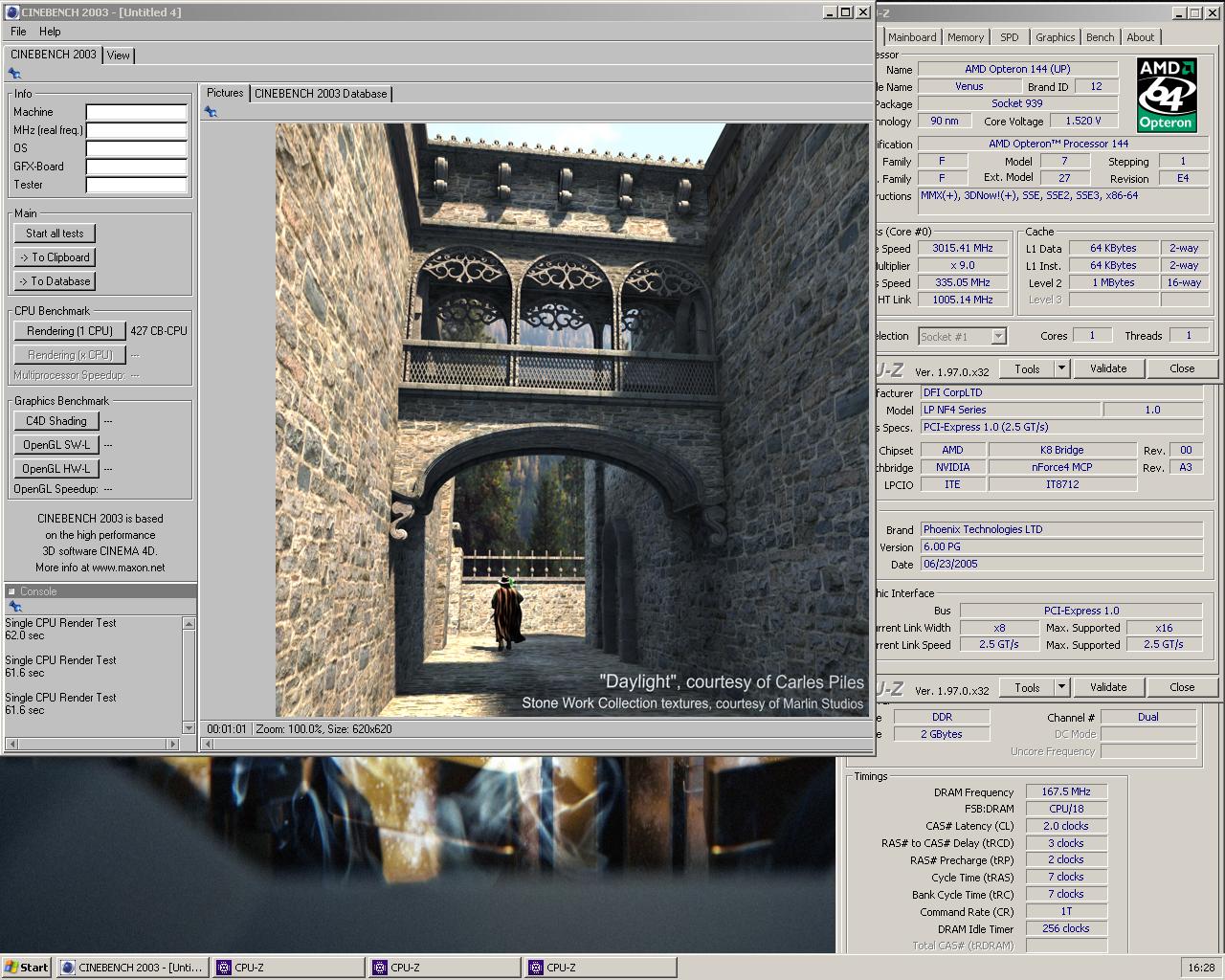Select the CINEBENCH 2003 tab
The width and height of the screenshot is (1225, 980).
click(54, 55)
